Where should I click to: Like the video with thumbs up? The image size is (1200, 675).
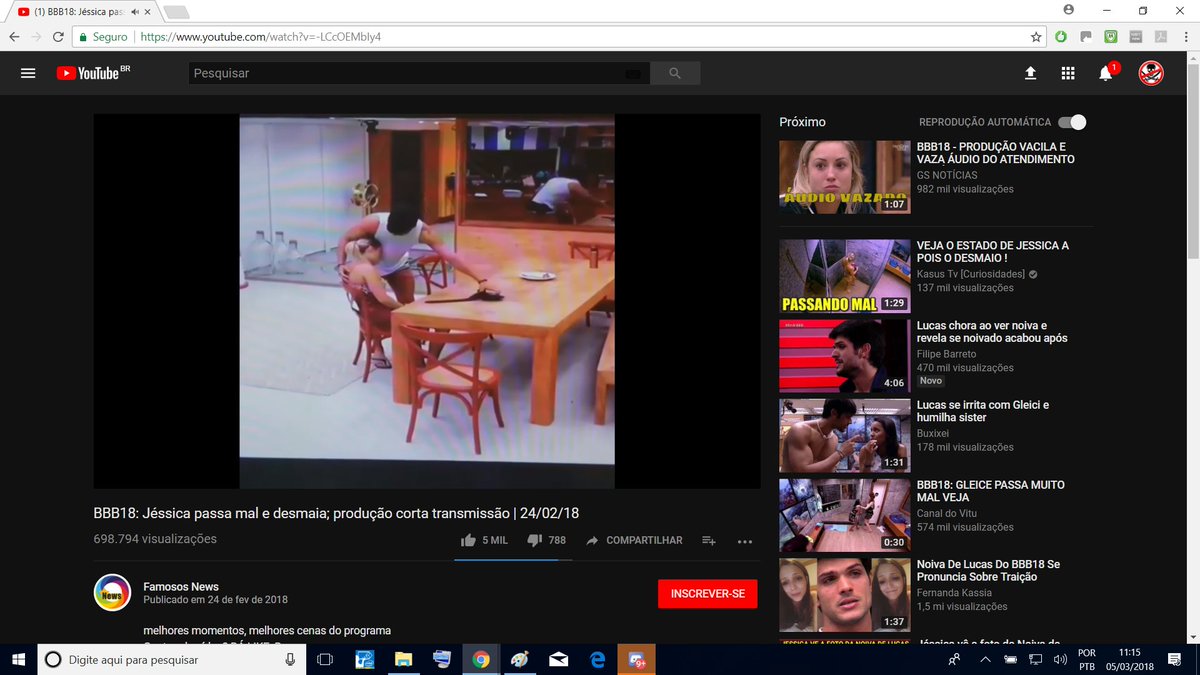(468, 540)
